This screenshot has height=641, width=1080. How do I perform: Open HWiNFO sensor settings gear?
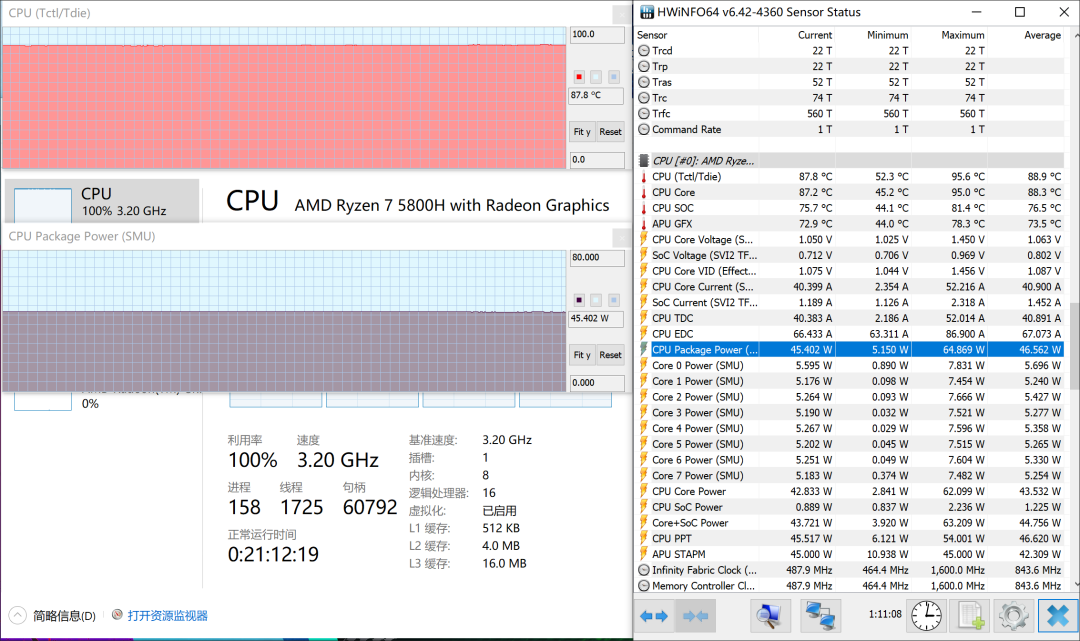point(1013,616)
